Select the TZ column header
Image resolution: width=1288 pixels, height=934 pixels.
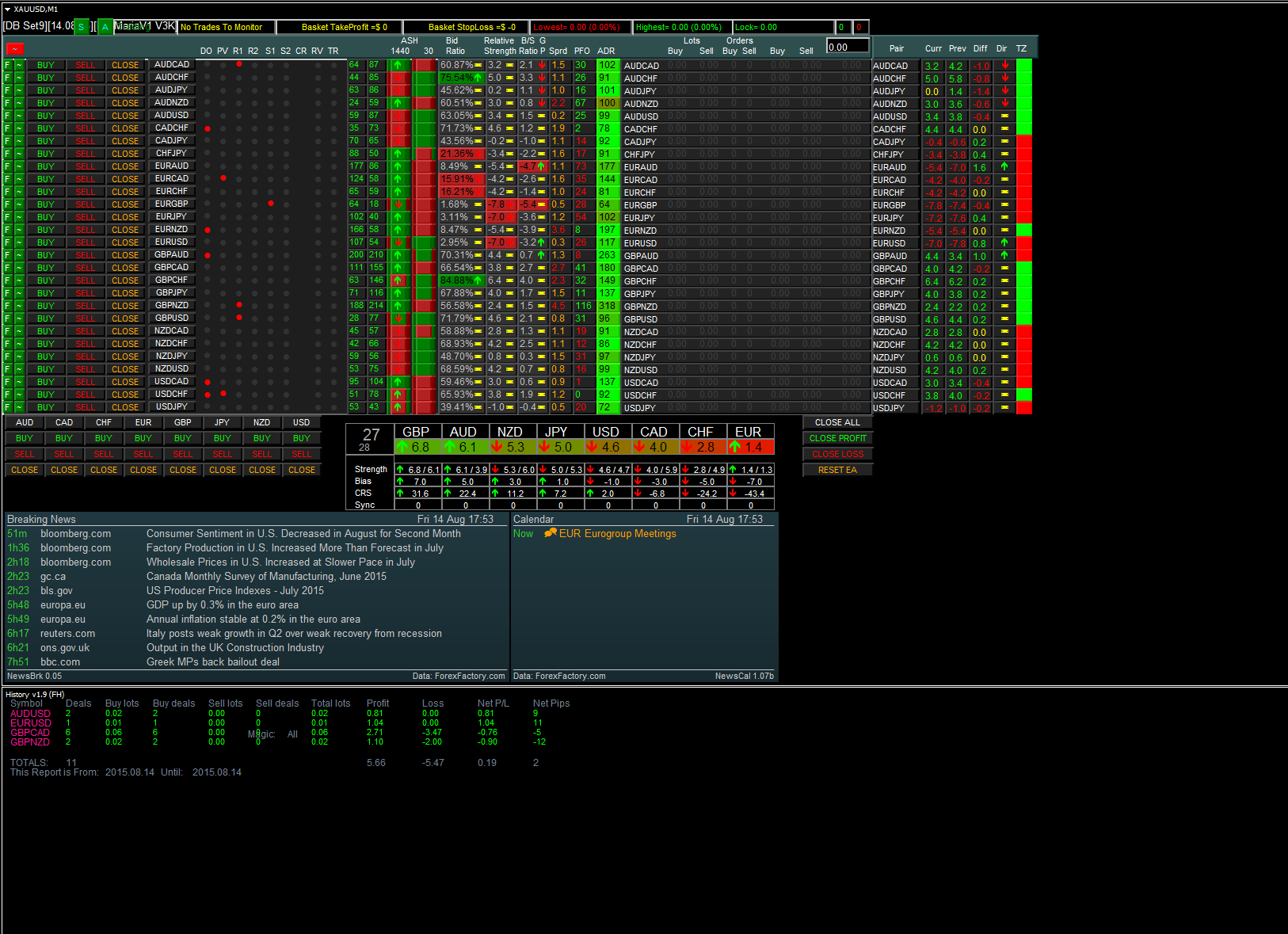[x=1022, y=48]
